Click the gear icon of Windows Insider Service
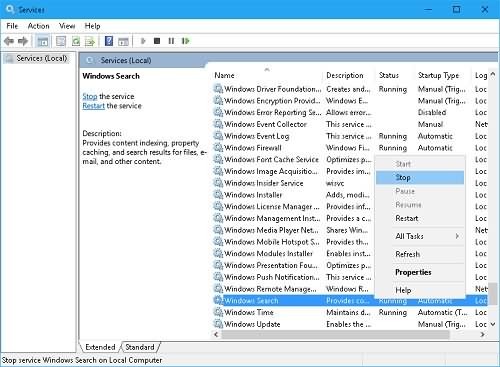 [x=218, y=183]
